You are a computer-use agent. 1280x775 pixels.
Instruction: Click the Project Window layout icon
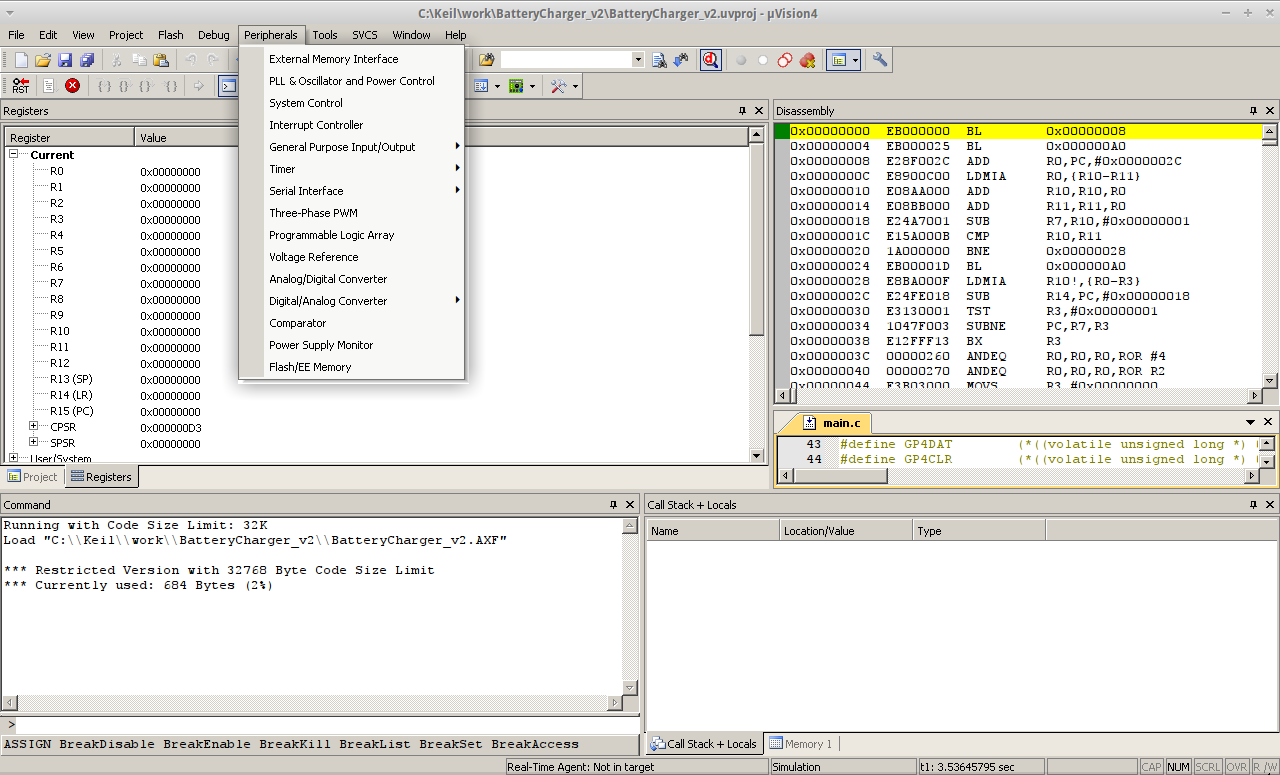click(x=838, y=60)
